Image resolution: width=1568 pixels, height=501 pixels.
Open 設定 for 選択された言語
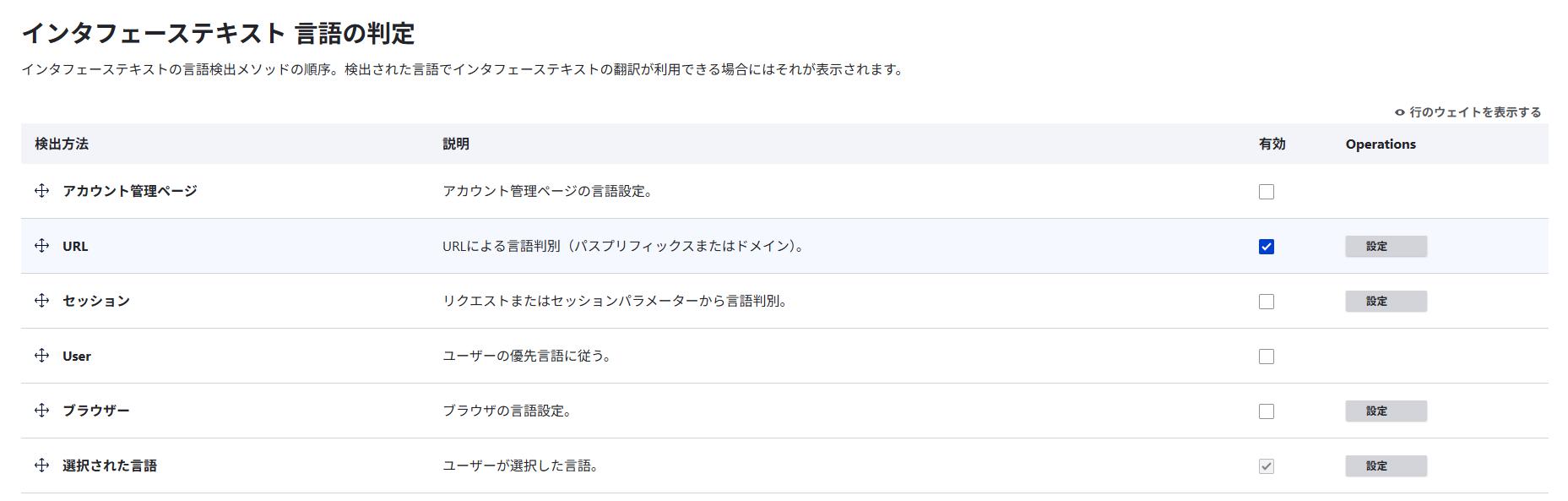1386,466
